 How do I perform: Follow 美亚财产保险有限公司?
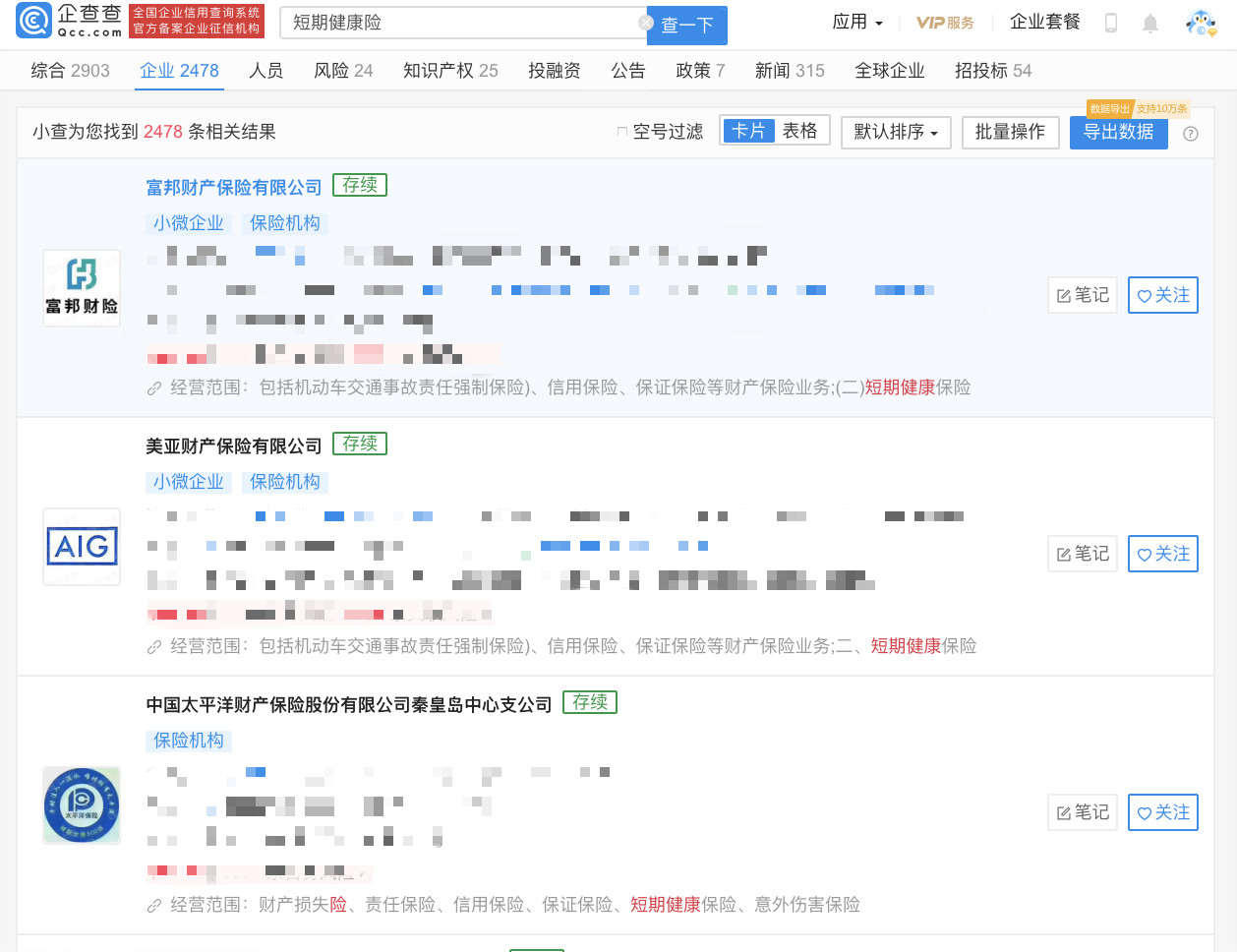1163,554
